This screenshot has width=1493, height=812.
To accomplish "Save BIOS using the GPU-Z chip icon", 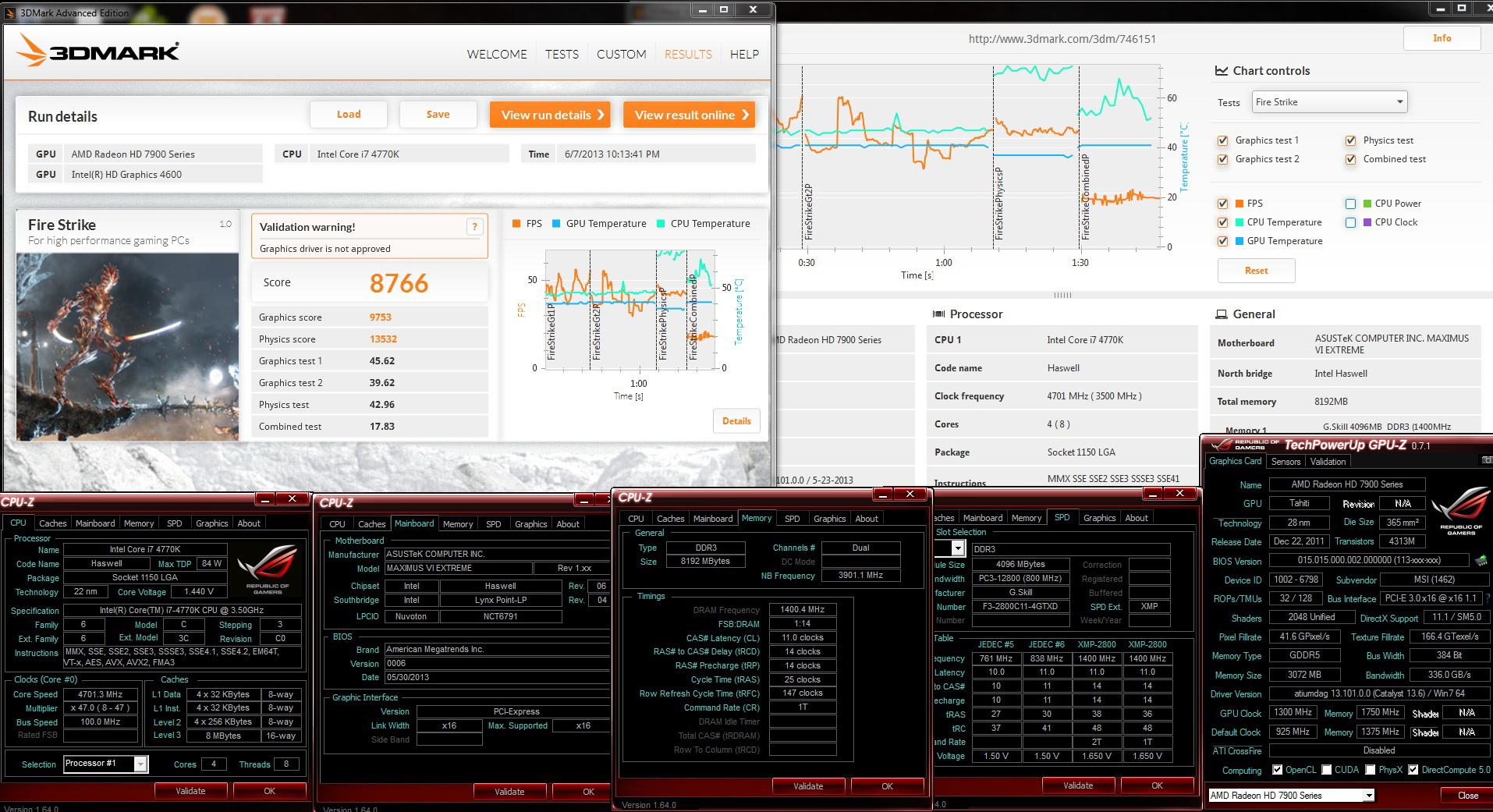I will (1481, 560).
